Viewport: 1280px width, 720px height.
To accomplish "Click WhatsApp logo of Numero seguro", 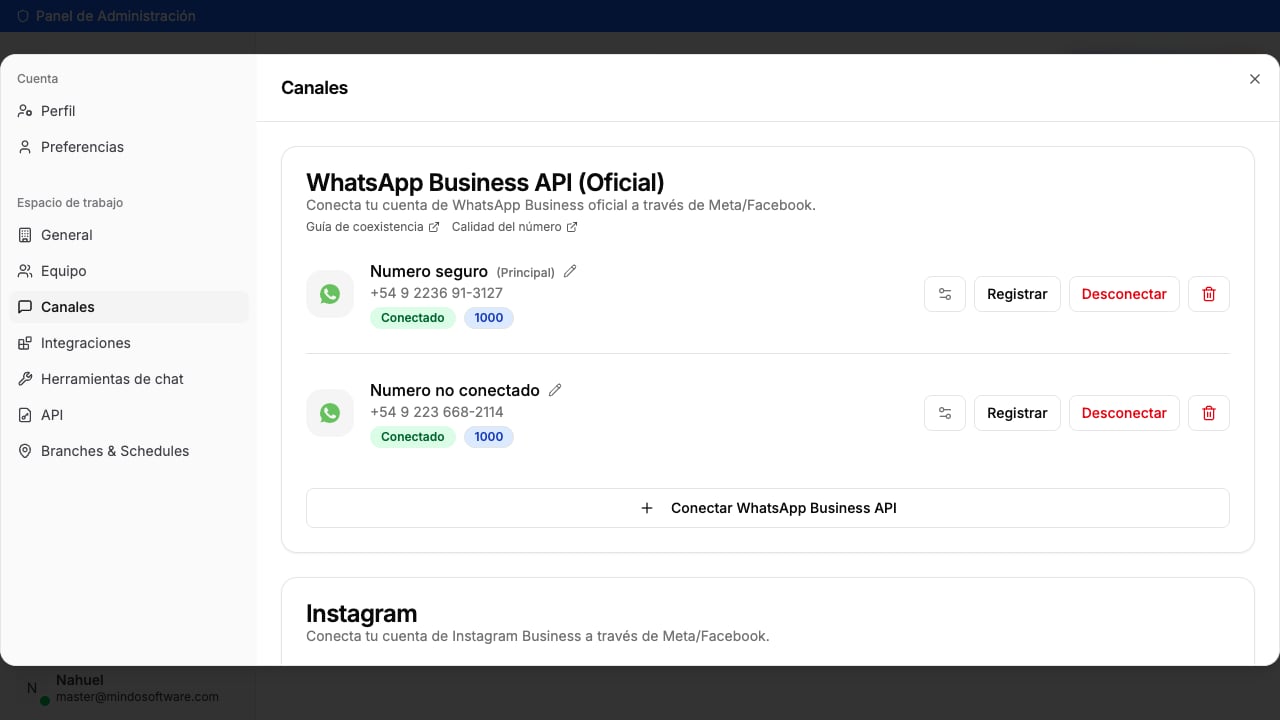I will 330,294.
